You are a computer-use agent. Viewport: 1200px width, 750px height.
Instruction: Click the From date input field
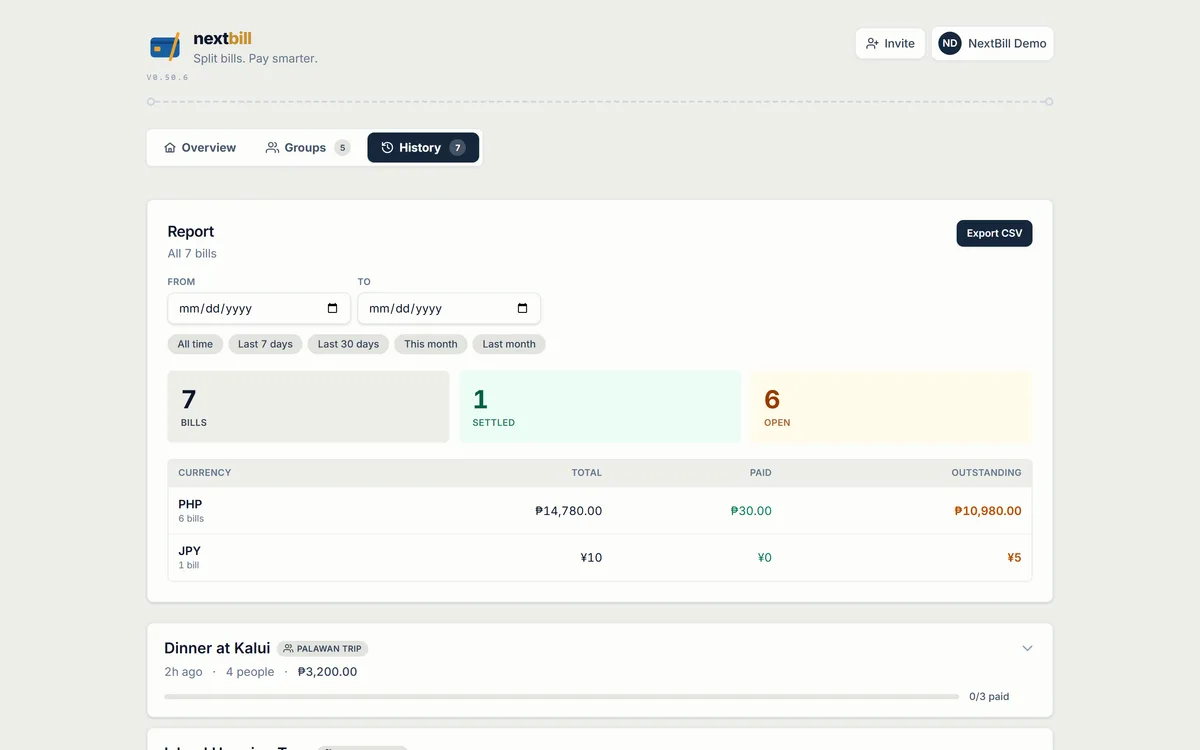pos(259,309)
